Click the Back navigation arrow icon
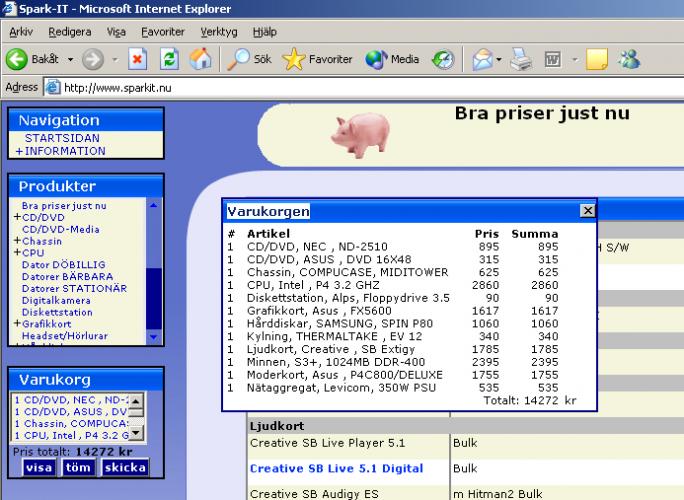Screen dimensions: 684x500 pos(17,59)
